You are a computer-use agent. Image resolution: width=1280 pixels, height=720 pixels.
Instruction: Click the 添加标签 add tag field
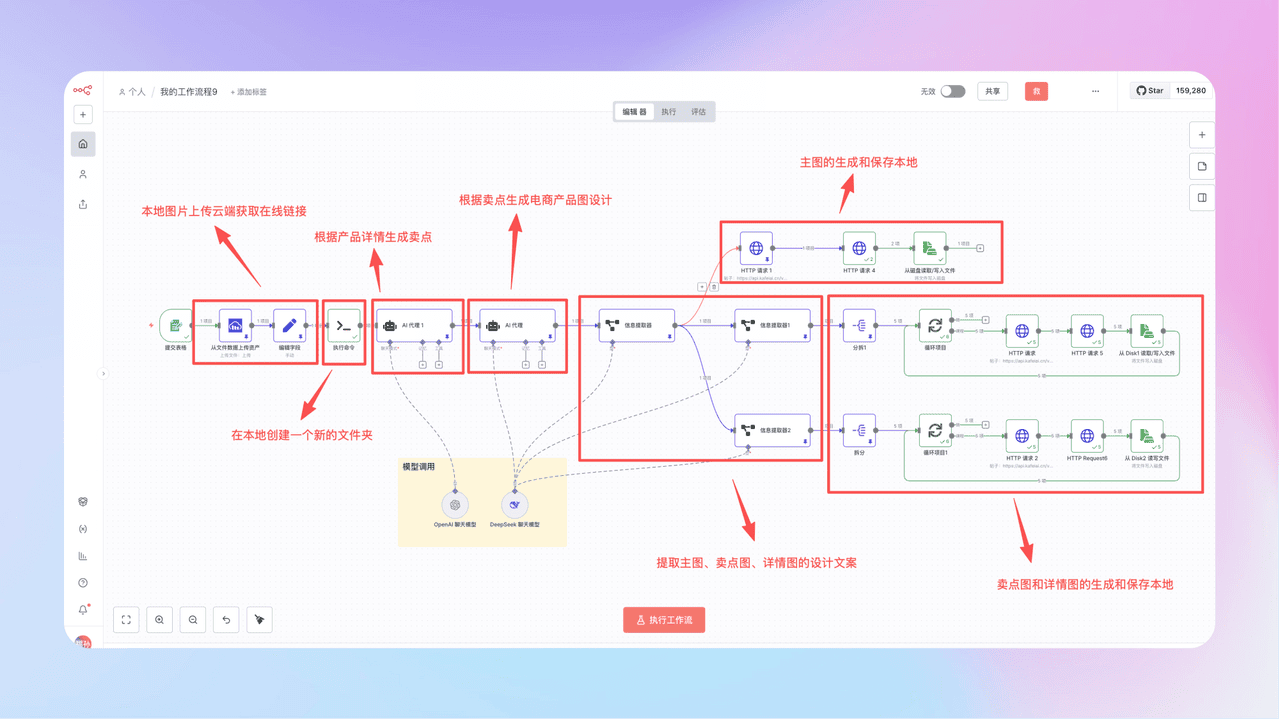pos(249,92)
